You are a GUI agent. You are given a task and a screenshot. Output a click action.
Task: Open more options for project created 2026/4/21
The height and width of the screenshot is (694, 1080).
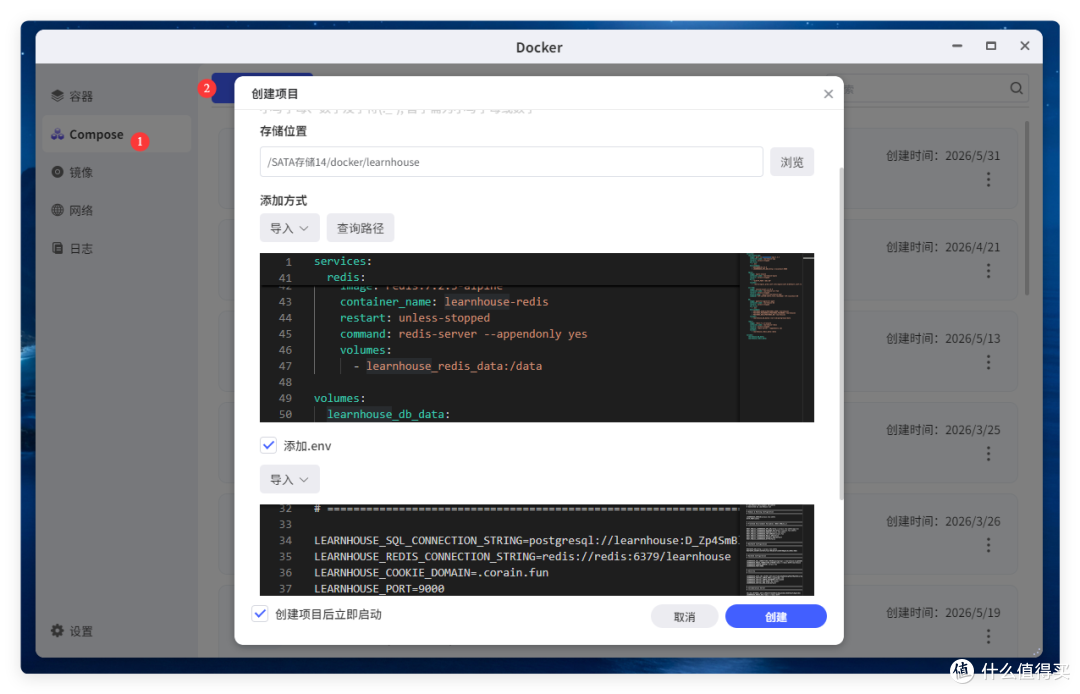[988, 271]
